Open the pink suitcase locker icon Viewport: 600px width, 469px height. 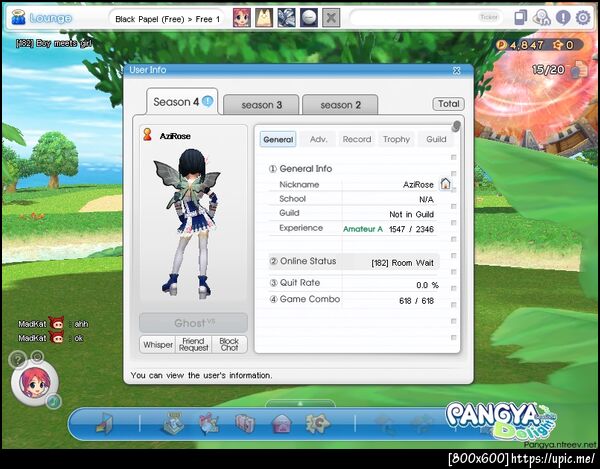point(245,423)
